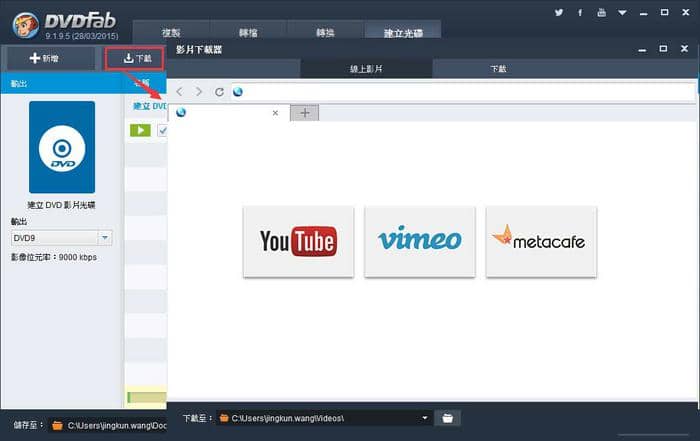
Task: Select the 線上影片 tab in downloader
Action: tap(366, 69)
